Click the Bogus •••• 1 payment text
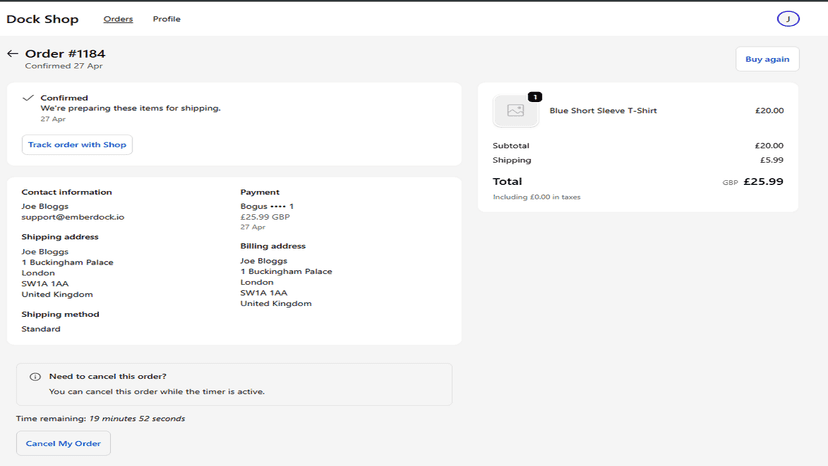The height and width of the screenshot is (466, 828). point(267,206)
